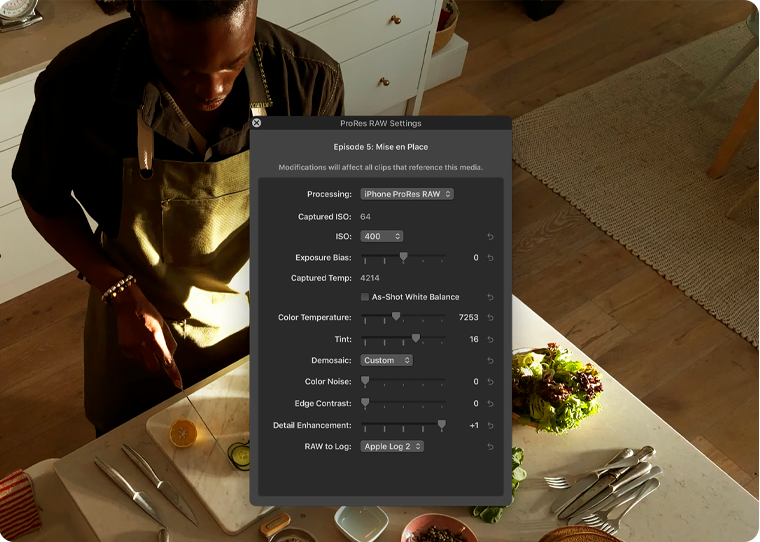Reset Detail Enhancement with its reset arrow

[491, 426]
